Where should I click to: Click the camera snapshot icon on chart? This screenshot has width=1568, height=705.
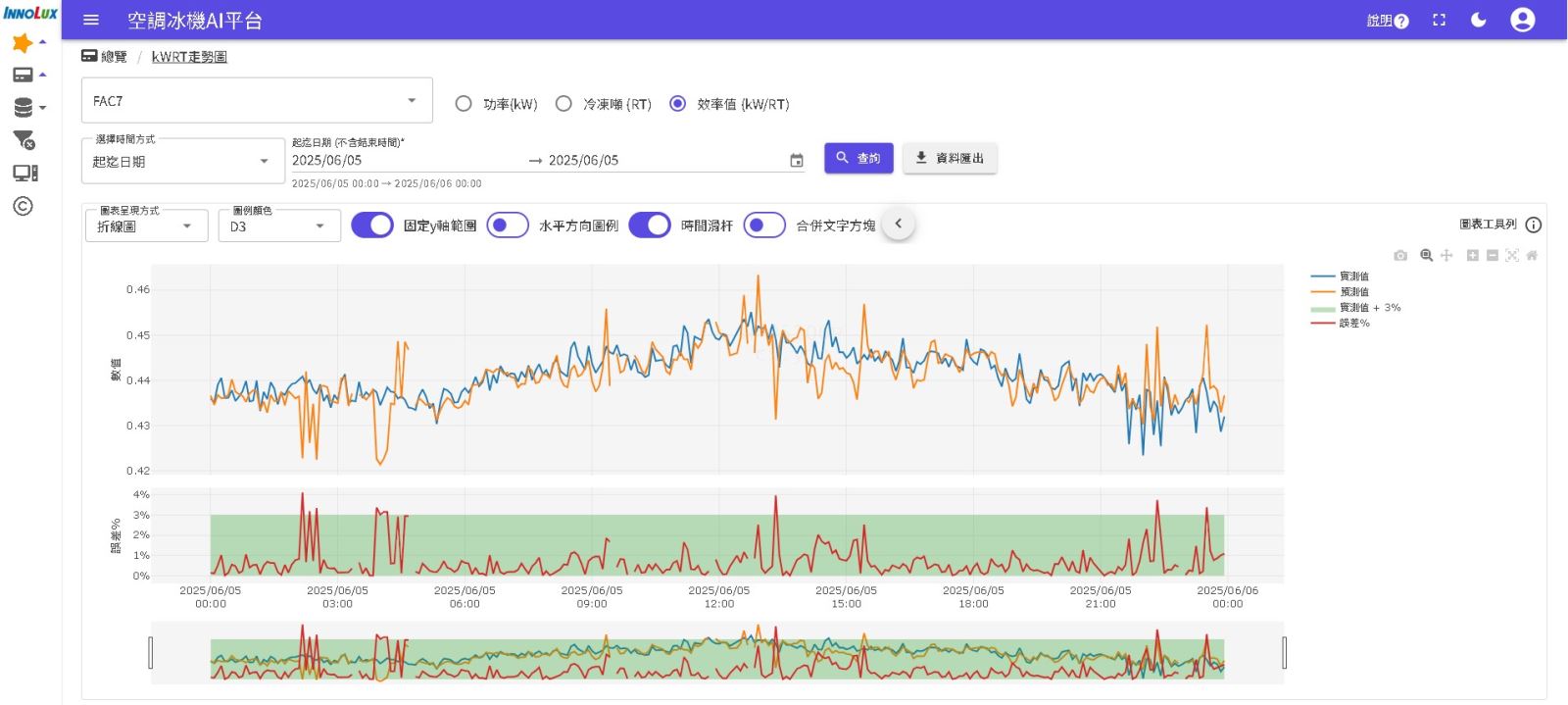point(1400,256)
